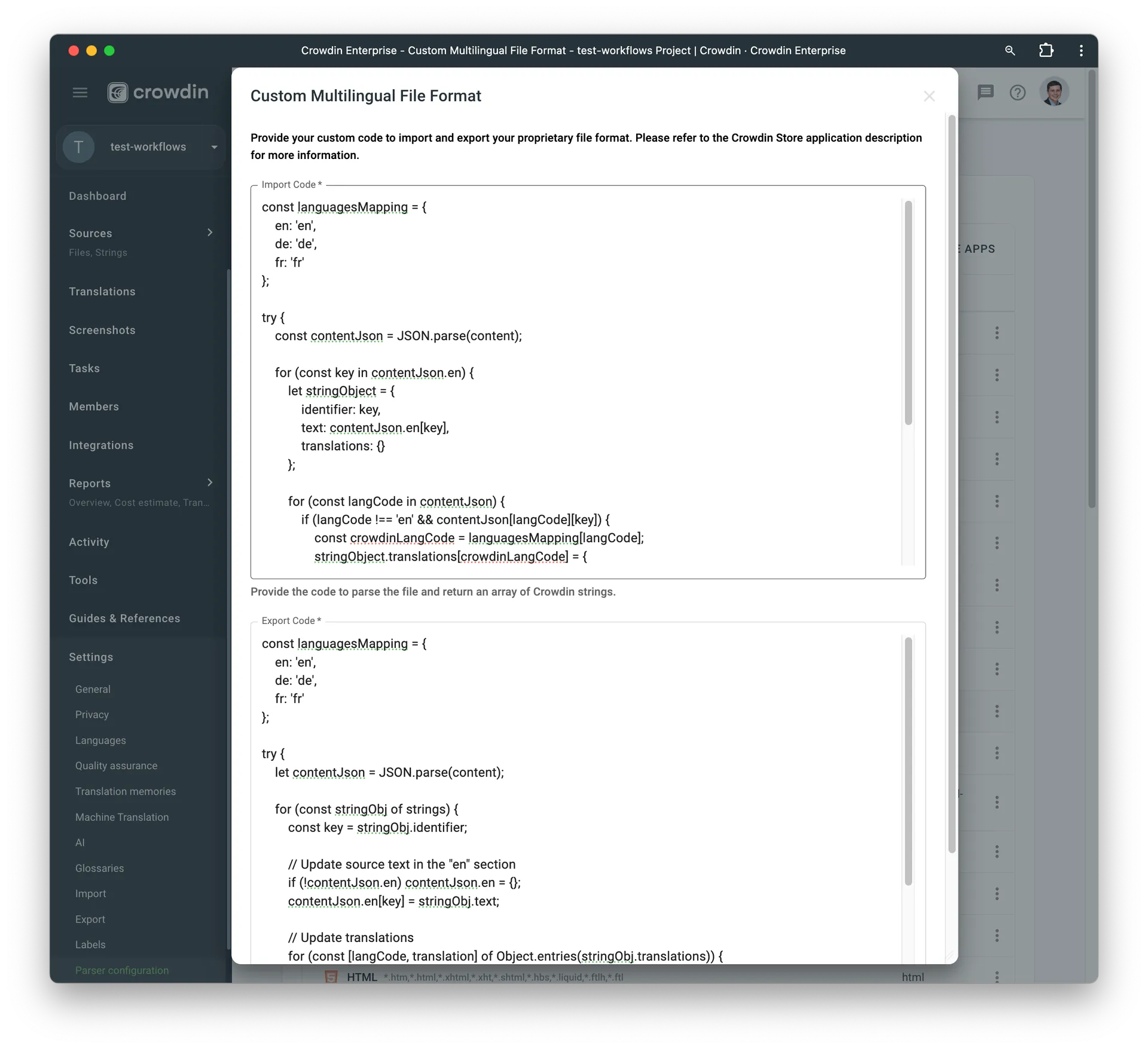Click the Import Code input field
This screenshot has height=1049, width=1148.
tap(587, 380)
